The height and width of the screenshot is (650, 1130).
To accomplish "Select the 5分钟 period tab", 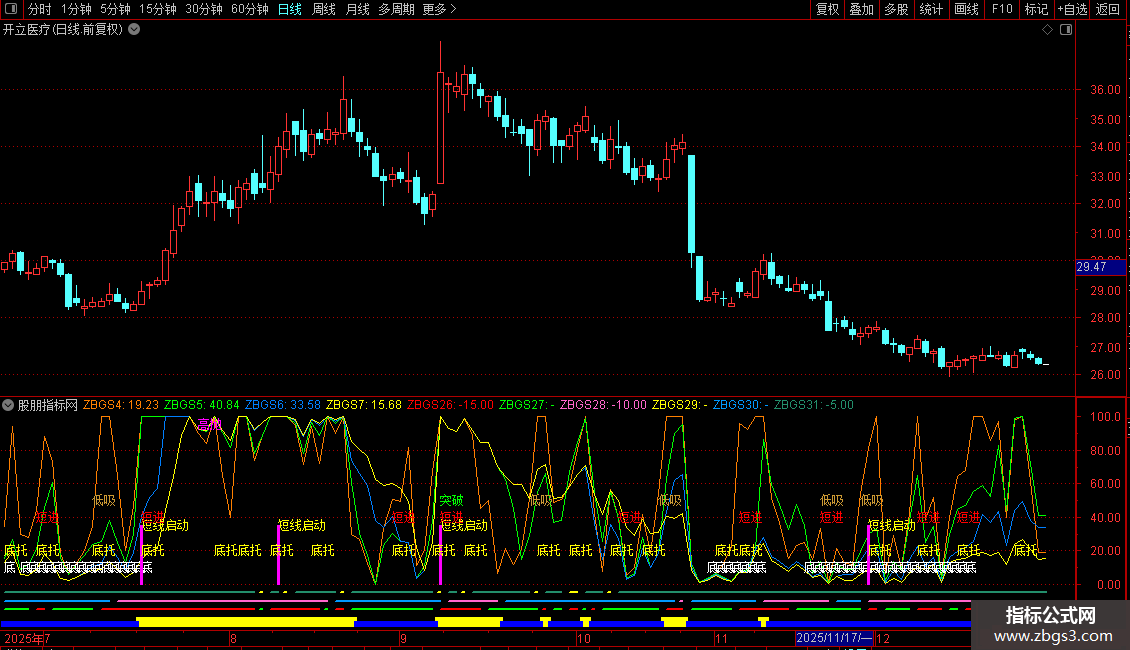I will (115, 9).
